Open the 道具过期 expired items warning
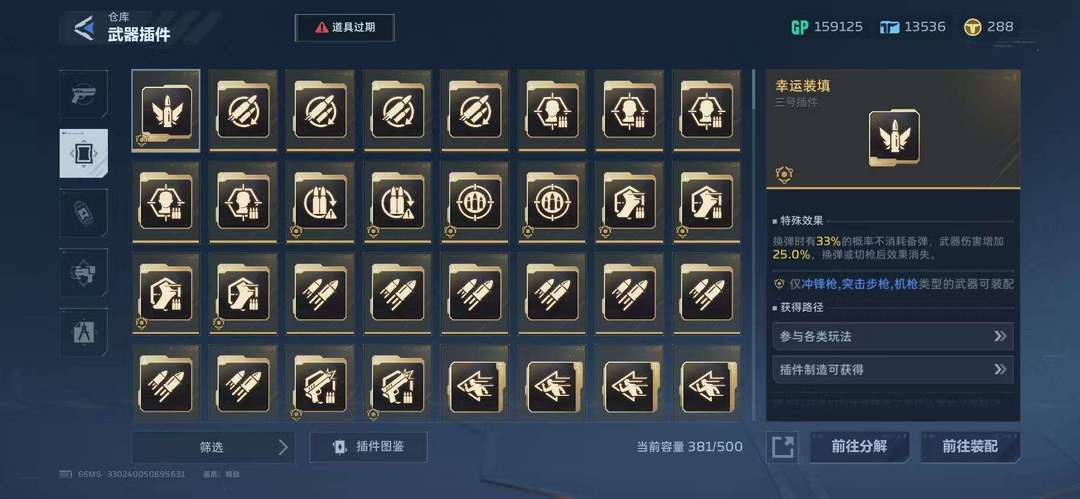Image resolution: width=1080 pixels, height=499 pixels. pos(344,28)
